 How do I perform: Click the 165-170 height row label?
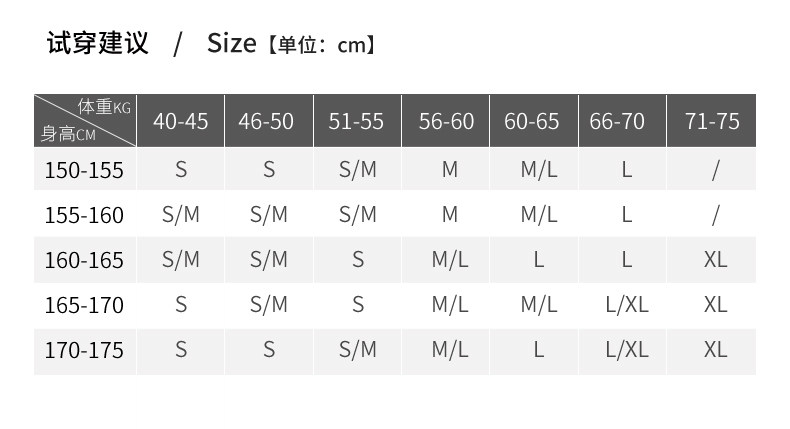point(84,305)
